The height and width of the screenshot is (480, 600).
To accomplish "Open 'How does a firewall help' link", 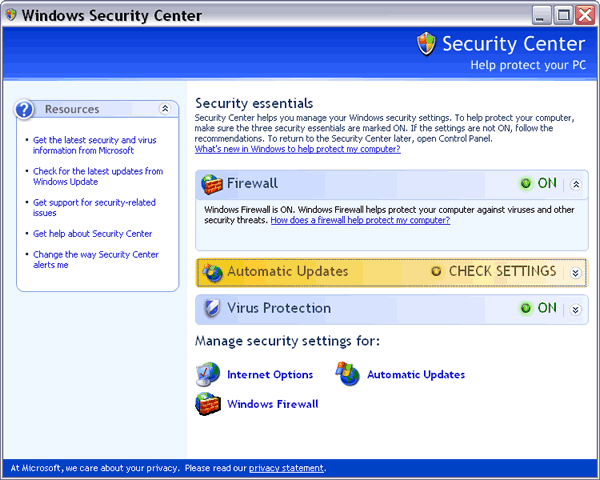I will [360, 220].
